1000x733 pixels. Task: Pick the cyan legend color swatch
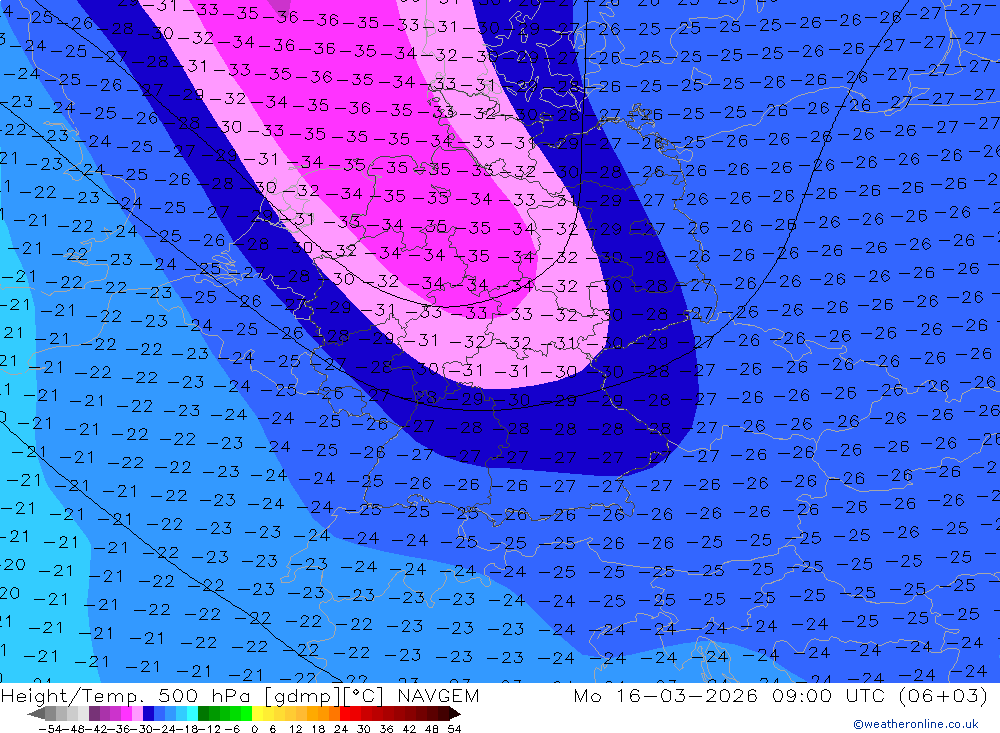click(192, 714)
